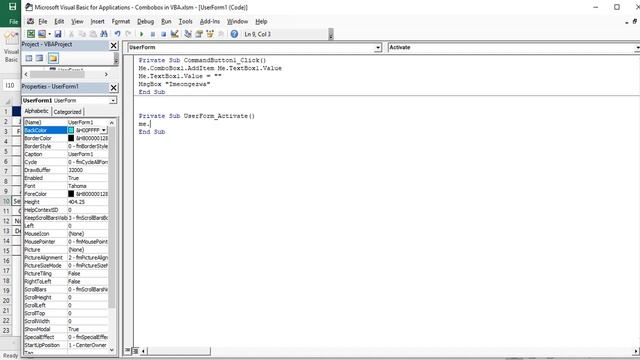Open the Insert menu
The height and width of the screenshot is (360, 640).
point(98,21)
